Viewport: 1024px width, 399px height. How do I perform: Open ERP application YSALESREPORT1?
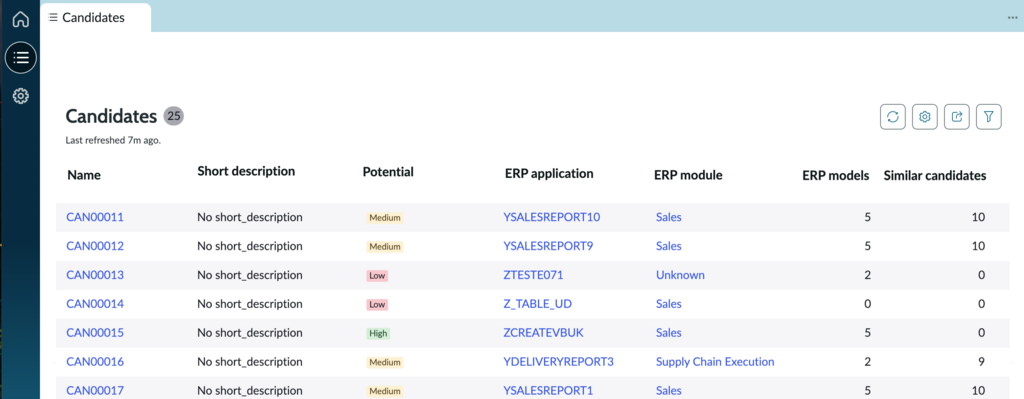coord(549,391)
